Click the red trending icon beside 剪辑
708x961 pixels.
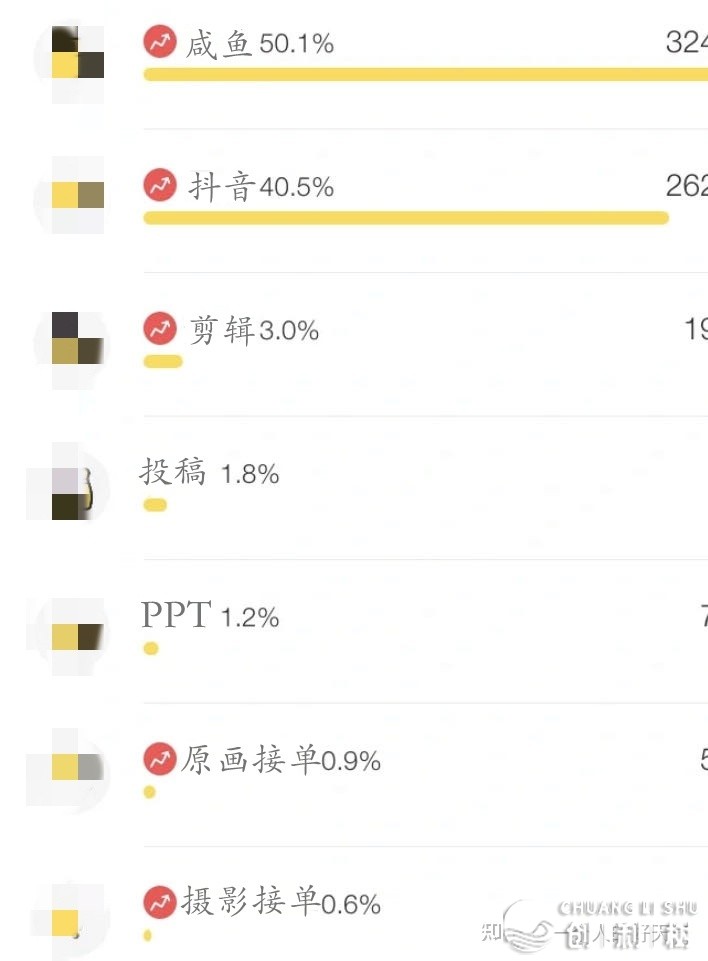pyautogui.click(x=160, y=329)
